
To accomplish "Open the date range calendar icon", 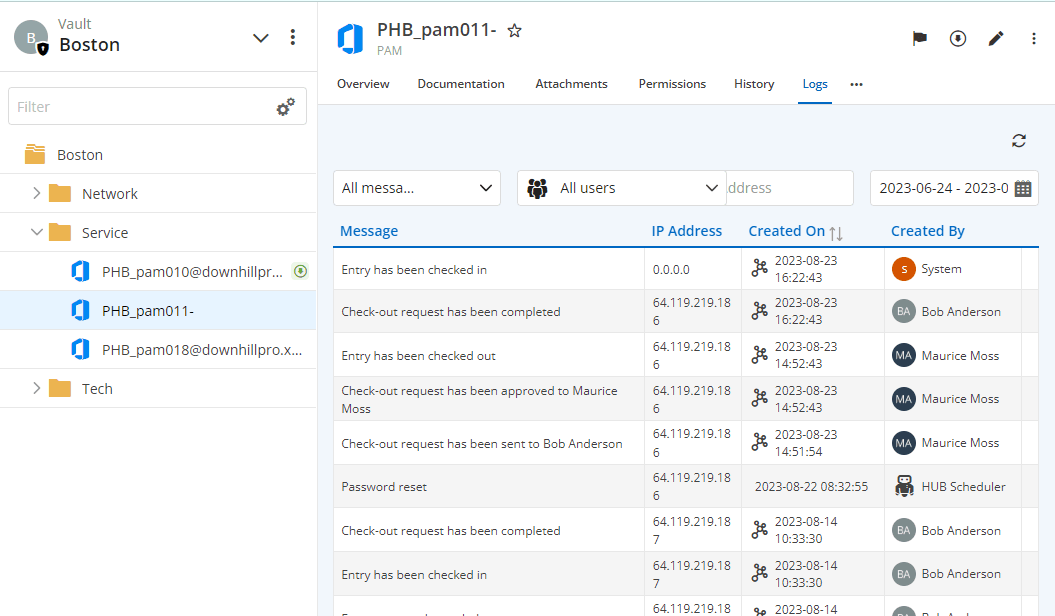I will pos(1023,188).
